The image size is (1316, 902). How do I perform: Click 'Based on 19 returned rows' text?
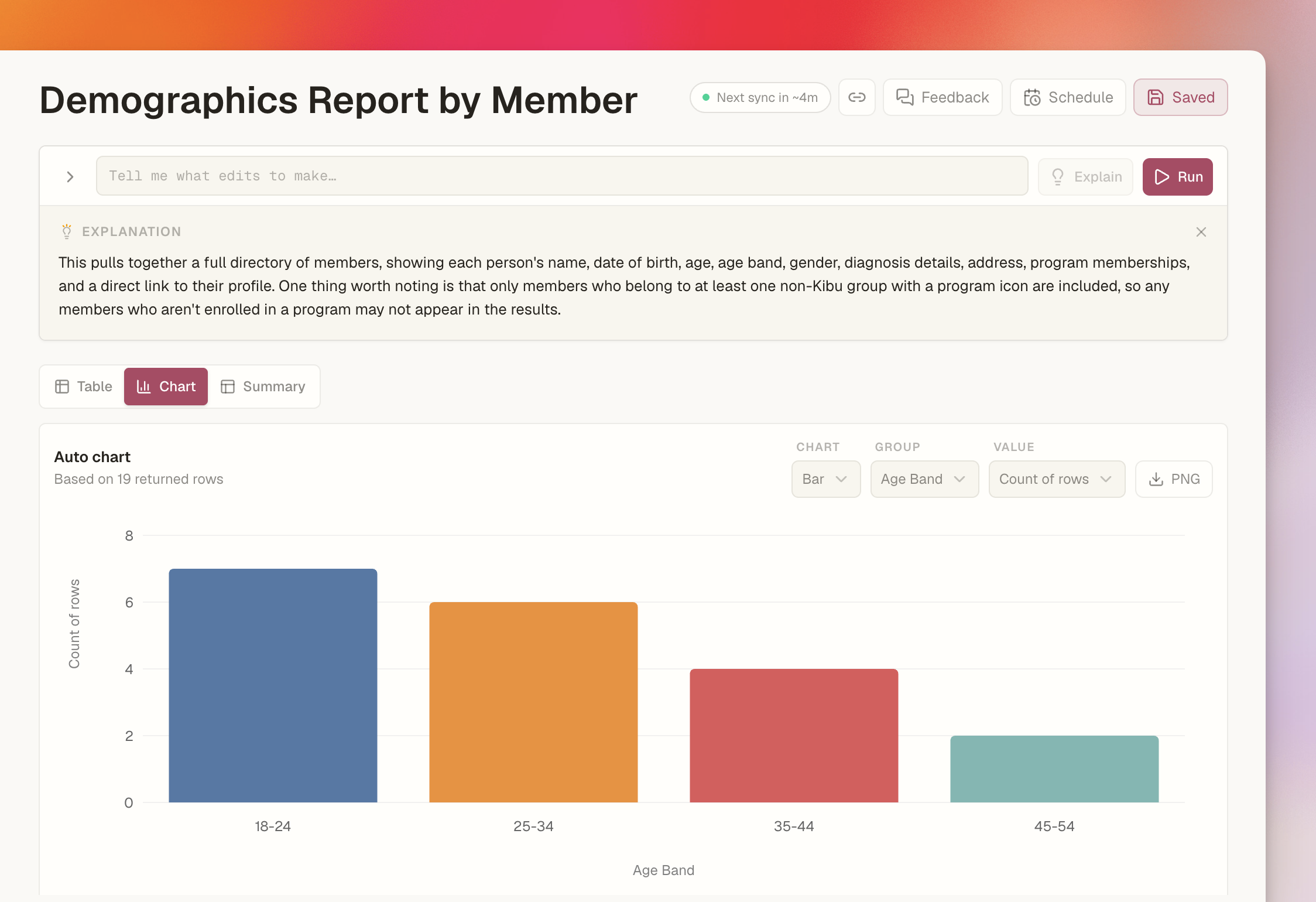click(x=139, y=479)
